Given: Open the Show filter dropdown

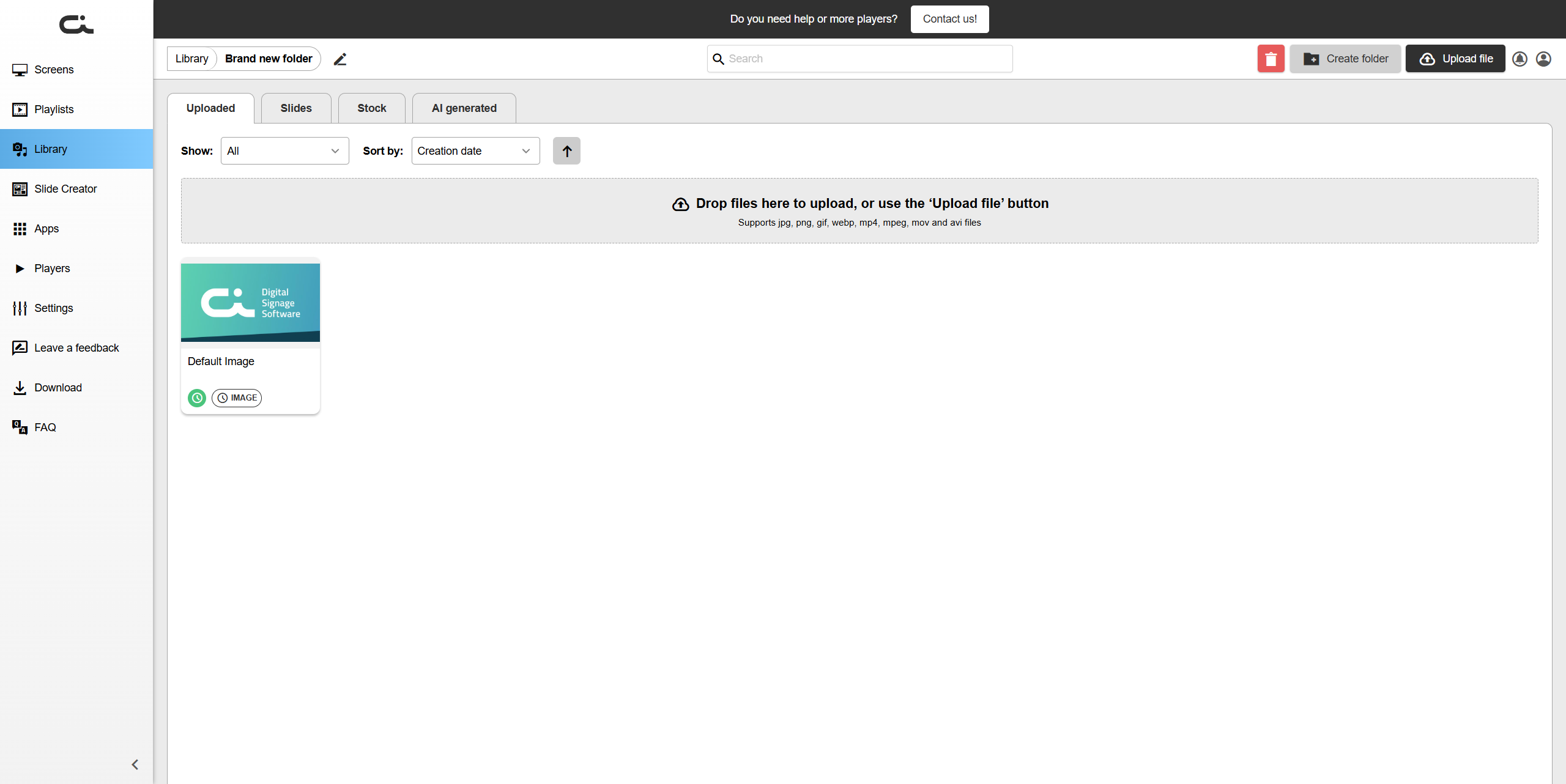Looking at the screenshot, I should pyautogui.click(x=284, y=151).
